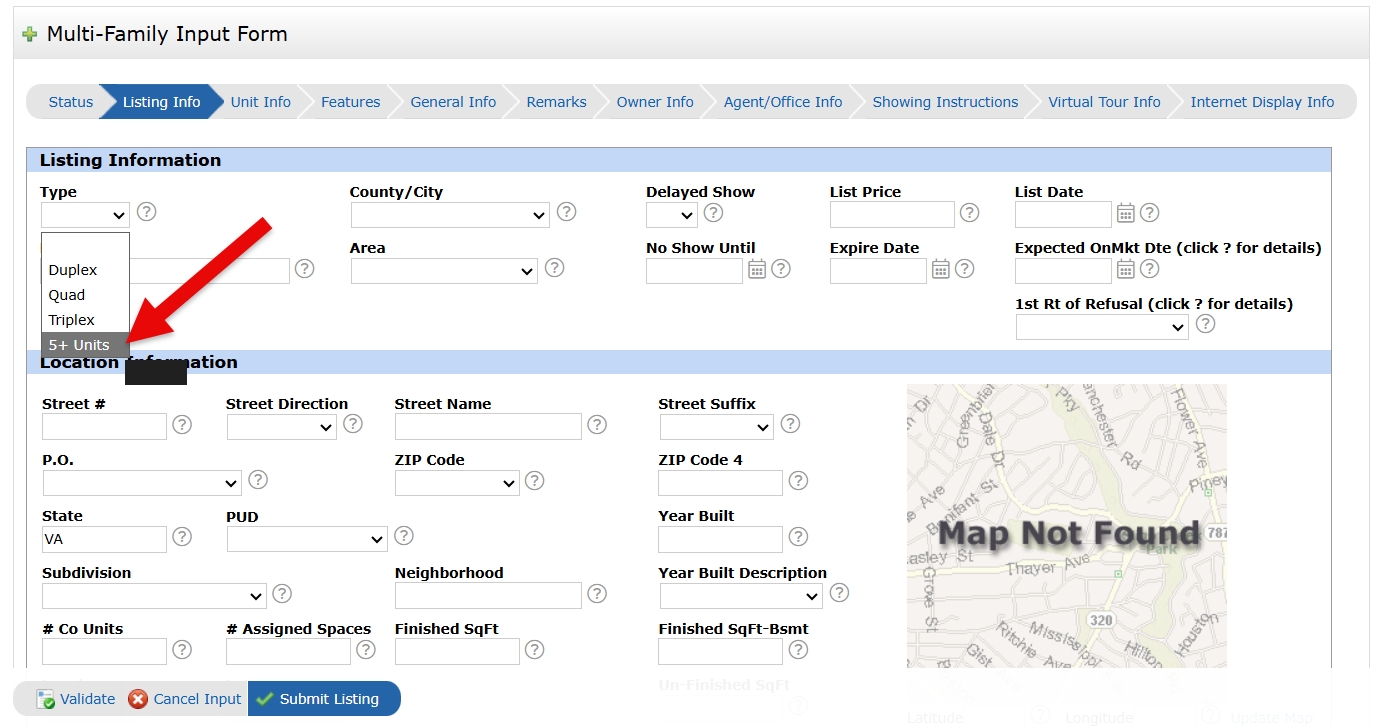Click the green plus icon by form title
1385x727 pixels.
[x=30, y=34]
